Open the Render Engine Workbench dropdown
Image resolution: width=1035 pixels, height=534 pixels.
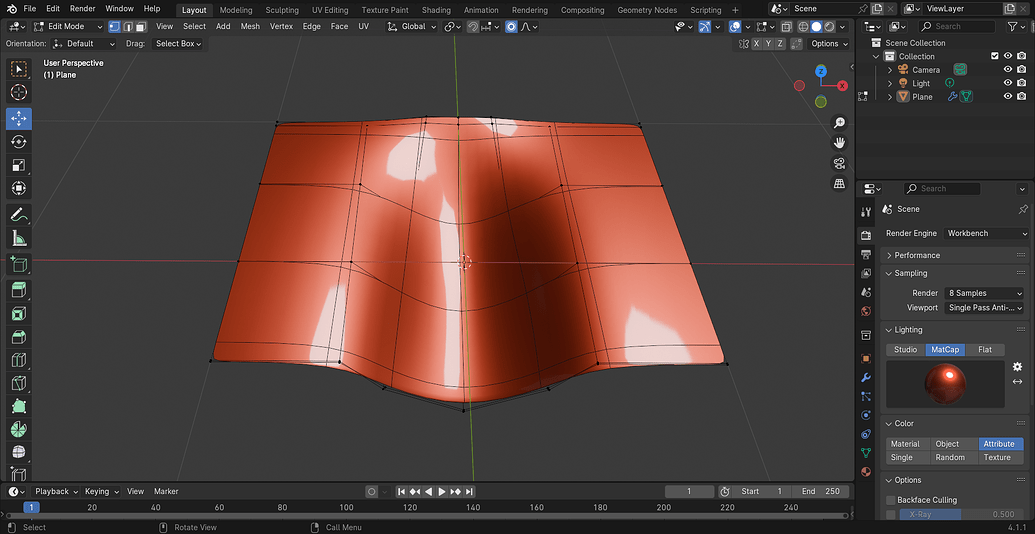986,233
